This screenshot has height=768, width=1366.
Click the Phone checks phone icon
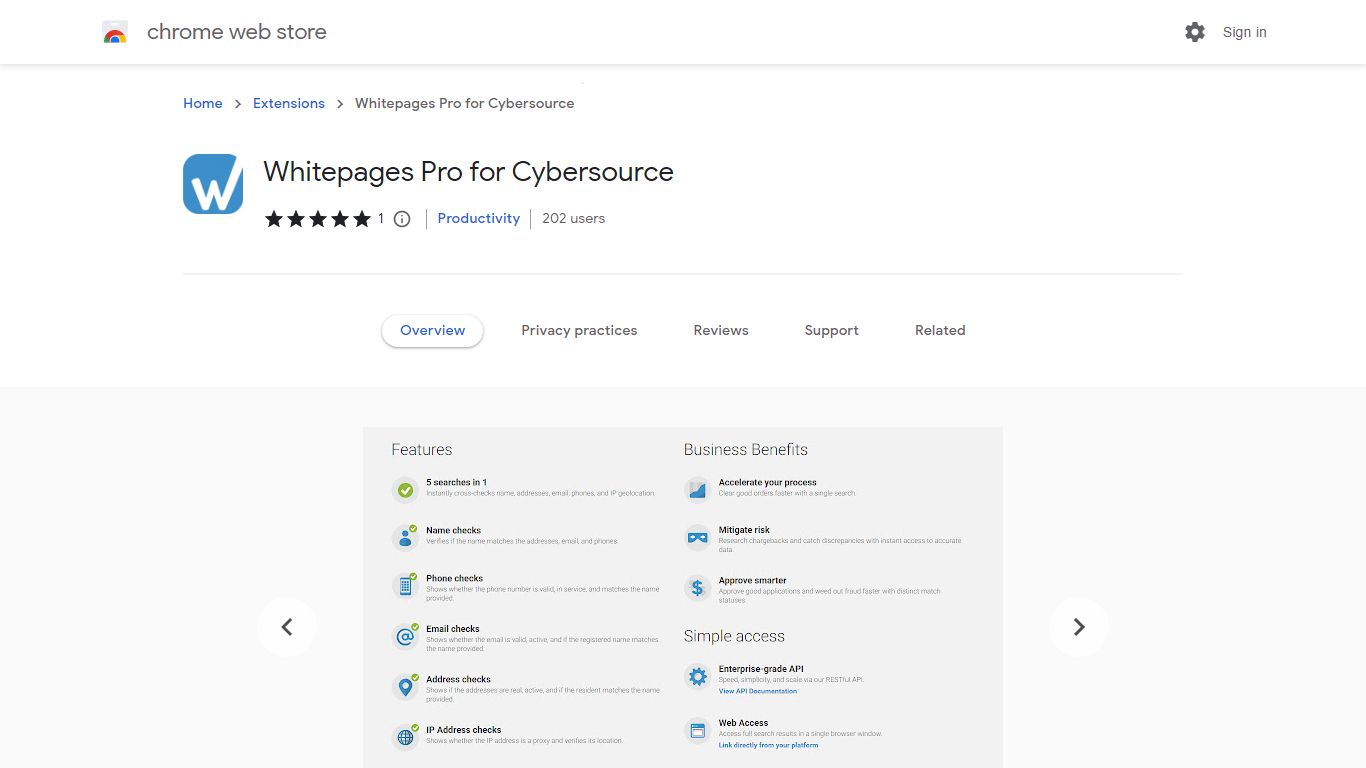click(x=405, y=586)
